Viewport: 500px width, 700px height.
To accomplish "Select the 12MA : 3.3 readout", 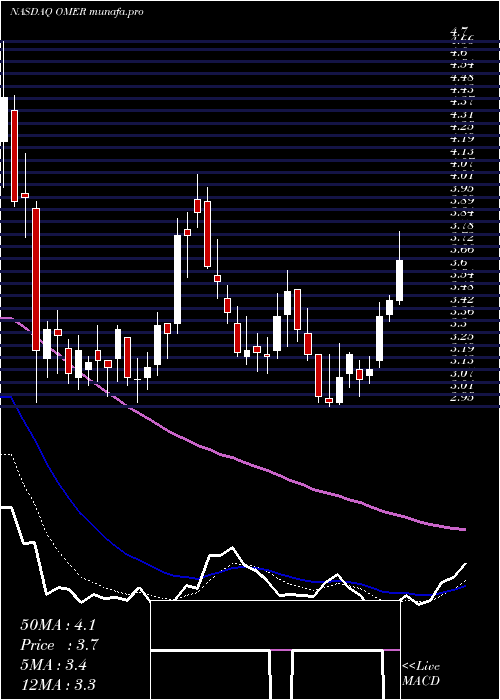I will [x=58, y=684].
